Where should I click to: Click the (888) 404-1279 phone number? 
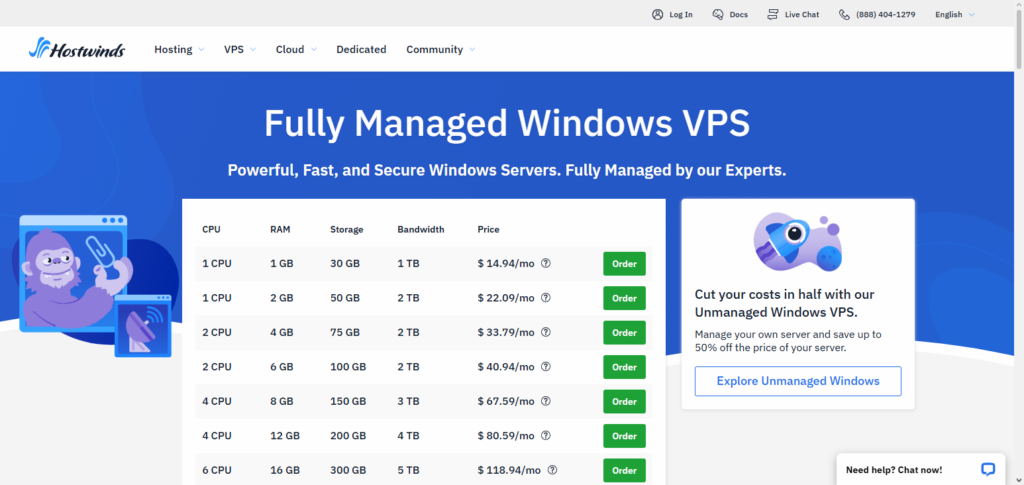click(x=886, y=14)
